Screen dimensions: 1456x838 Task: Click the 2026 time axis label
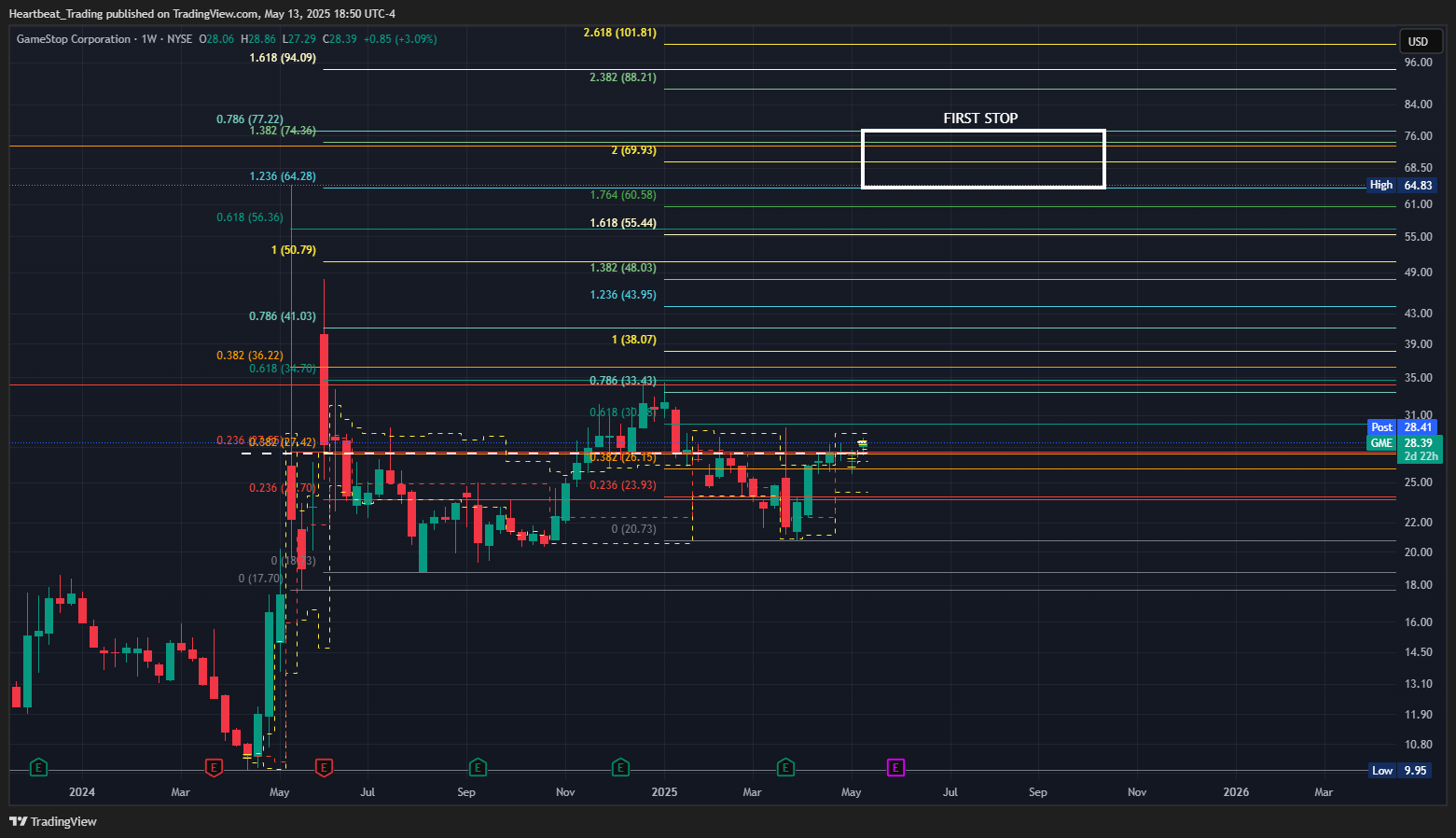click(x=1236, y=792)
